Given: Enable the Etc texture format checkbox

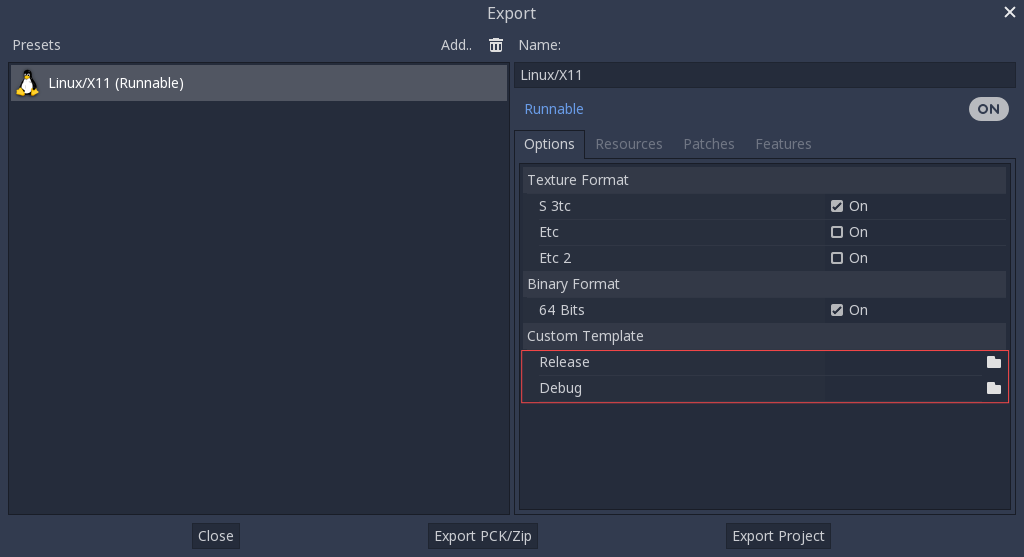Looking at the screenshot, I should pos(837,232).
